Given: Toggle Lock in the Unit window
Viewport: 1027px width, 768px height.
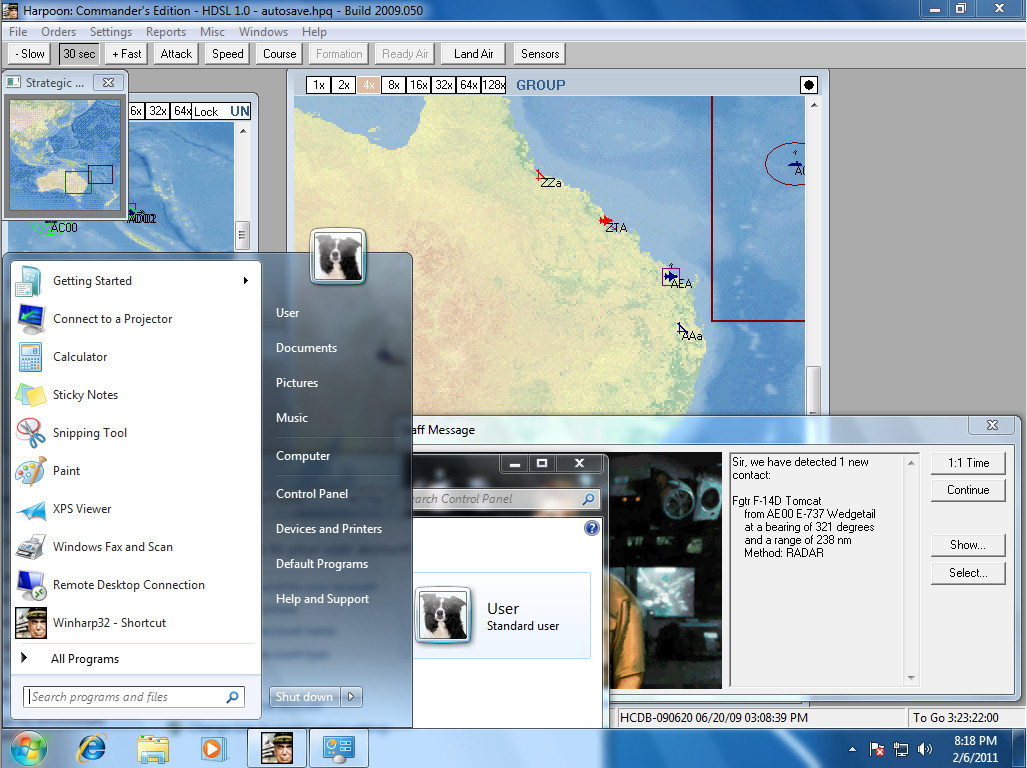Looking at the screenshot, I should (206, 111).
